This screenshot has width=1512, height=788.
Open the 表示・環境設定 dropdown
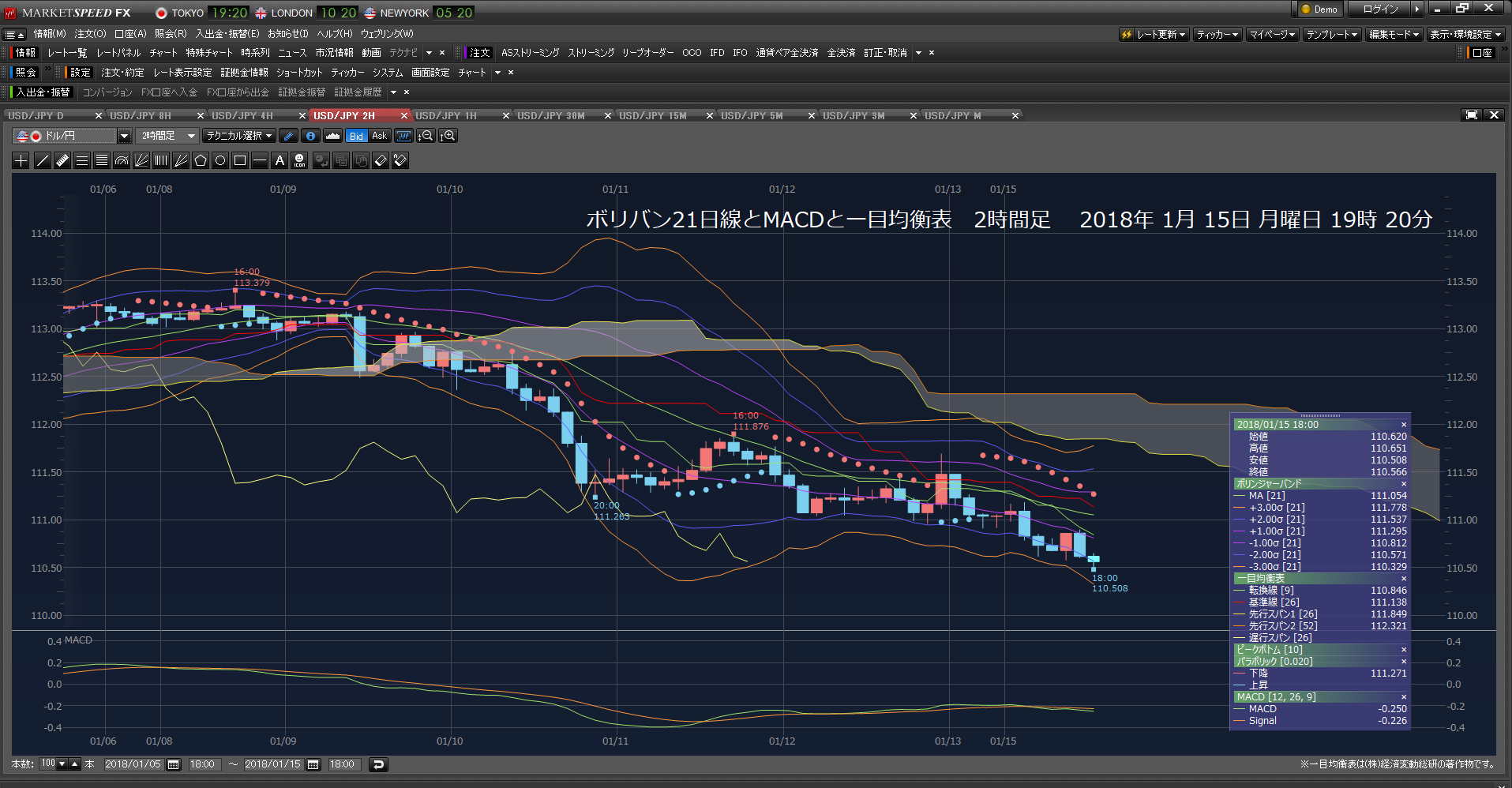pos(1465,35)
